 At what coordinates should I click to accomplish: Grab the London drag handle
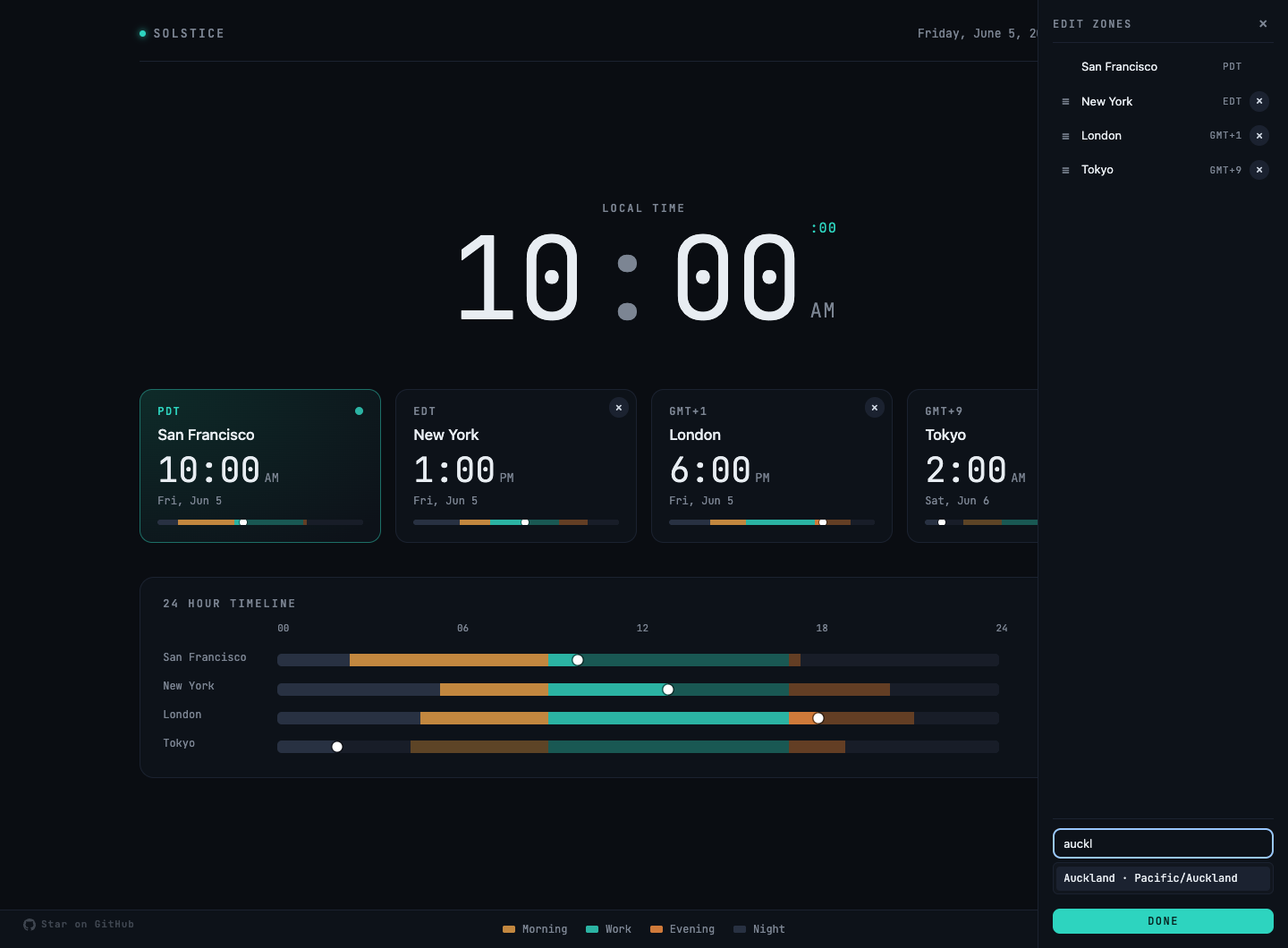tap(1065, 136)
